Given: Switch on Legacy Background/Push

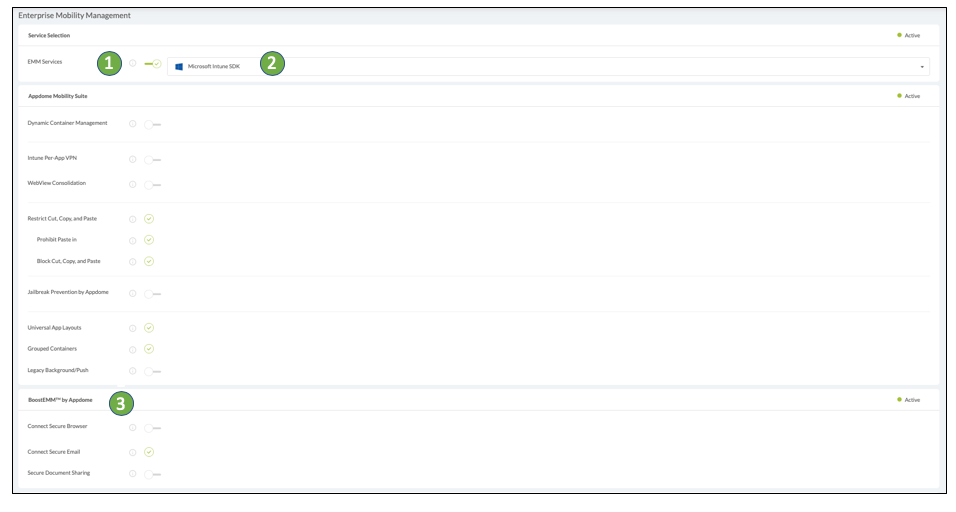Looking at the screenshot, I should [x=152, y=371].
